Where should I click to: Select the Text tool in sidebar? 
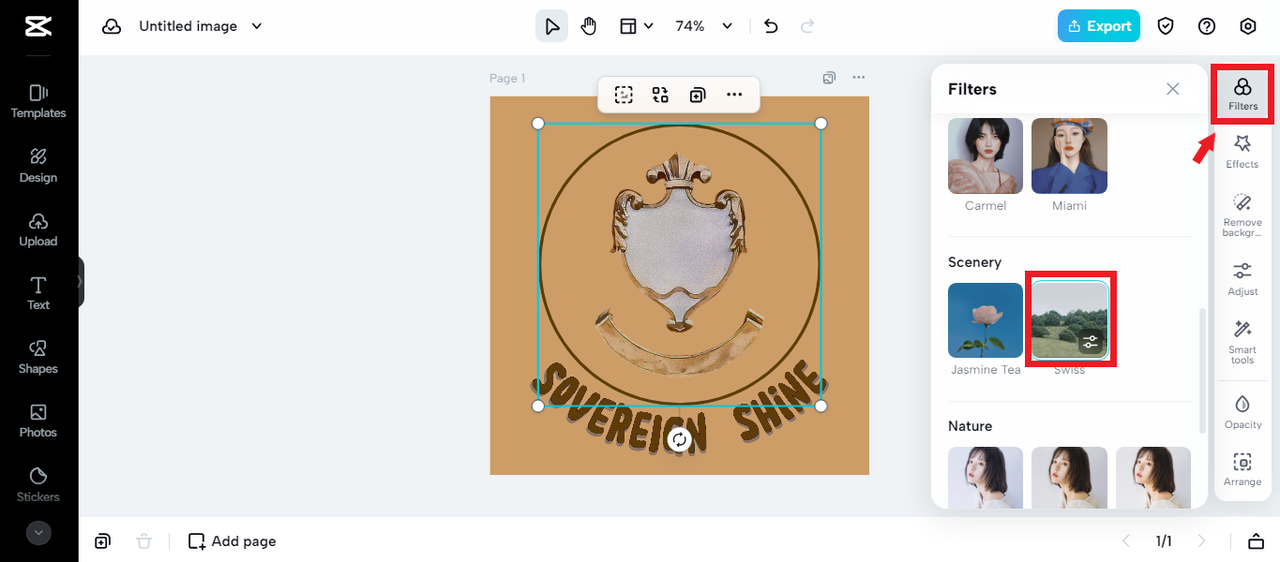pos(38,293)
